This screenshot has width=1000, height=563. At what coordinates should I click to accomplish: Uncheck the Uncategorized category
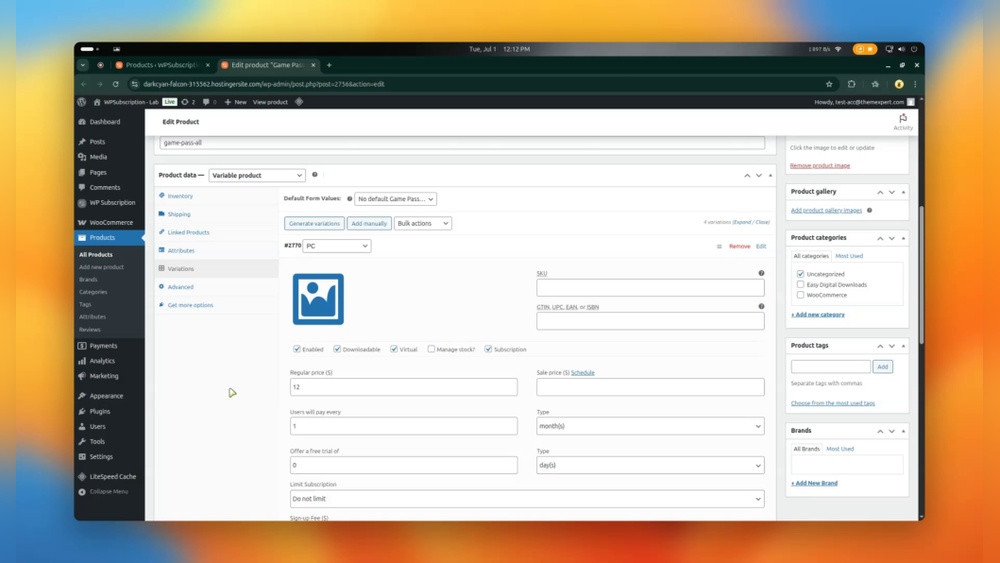(800, 274)
